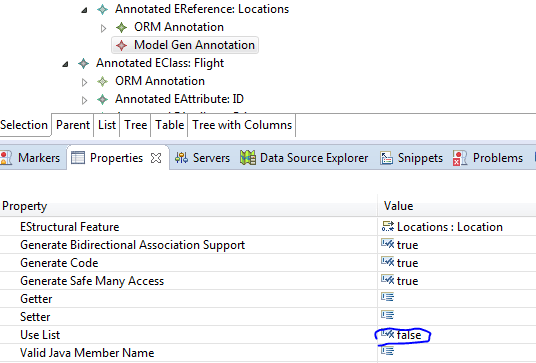Click Annotated EClass Flight diamond icon

click(83, 63)
